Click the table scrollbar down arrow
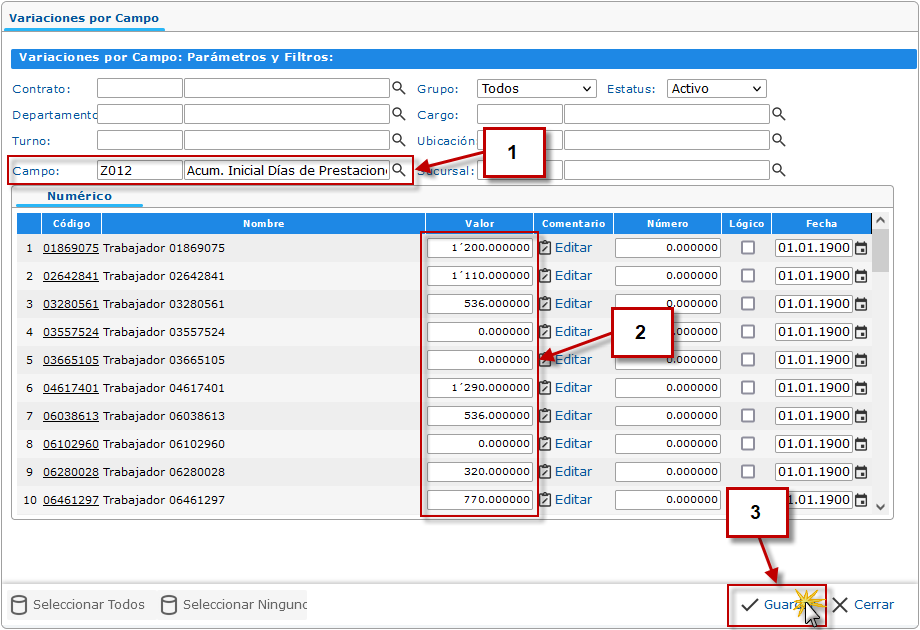Screen dimensions: 920x630 pos(880,507)
